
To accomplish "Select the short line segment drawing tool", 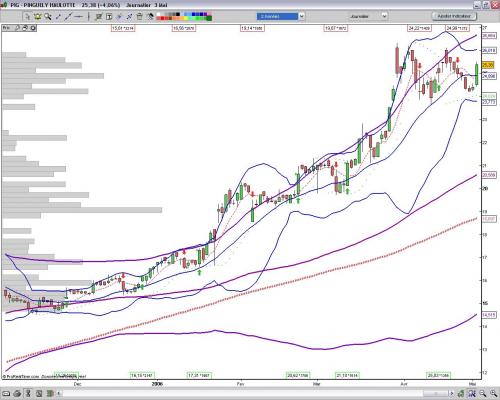I will click(x=58, y=16).
